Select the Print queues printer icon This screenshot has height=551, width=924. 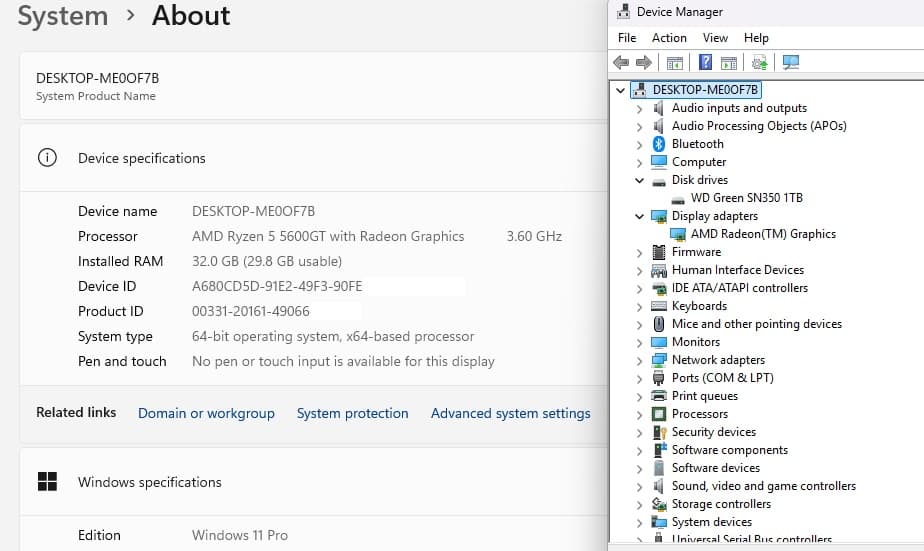coord(659,395)
